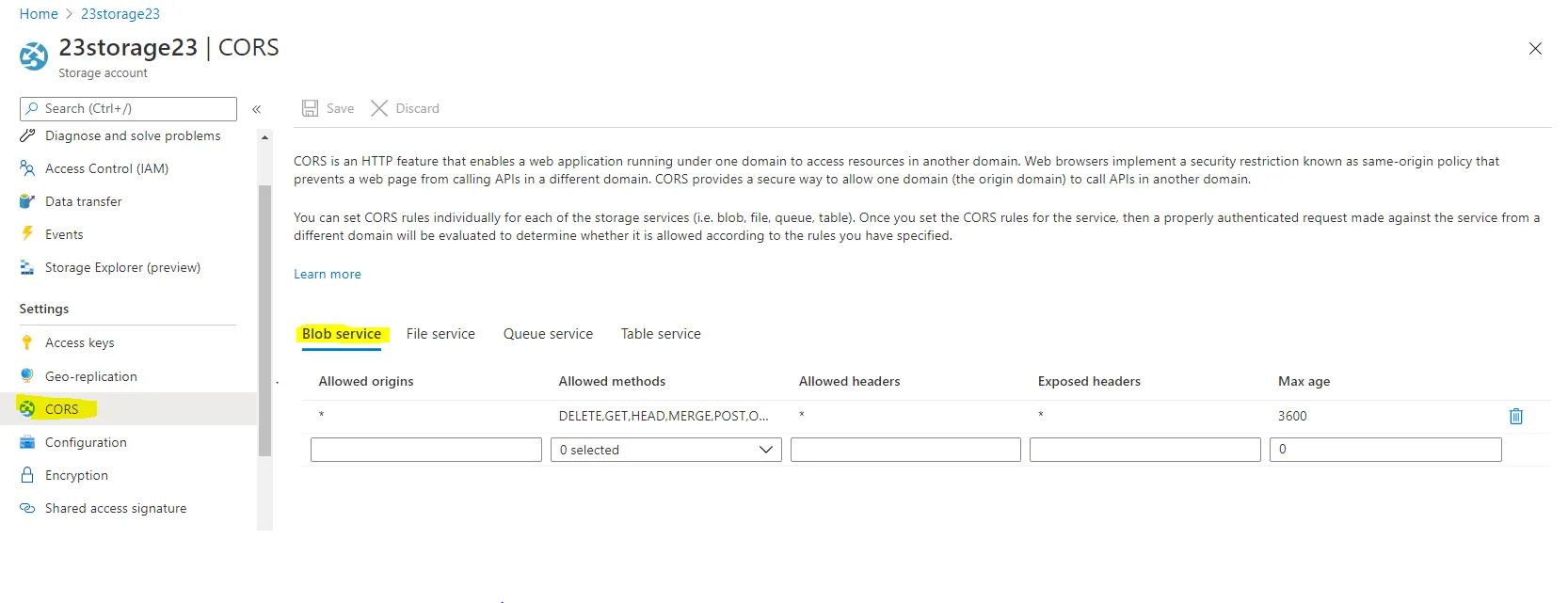Open Configuration settings item
The width and height of the screenshot is (1568, 603).
[86, 442]
